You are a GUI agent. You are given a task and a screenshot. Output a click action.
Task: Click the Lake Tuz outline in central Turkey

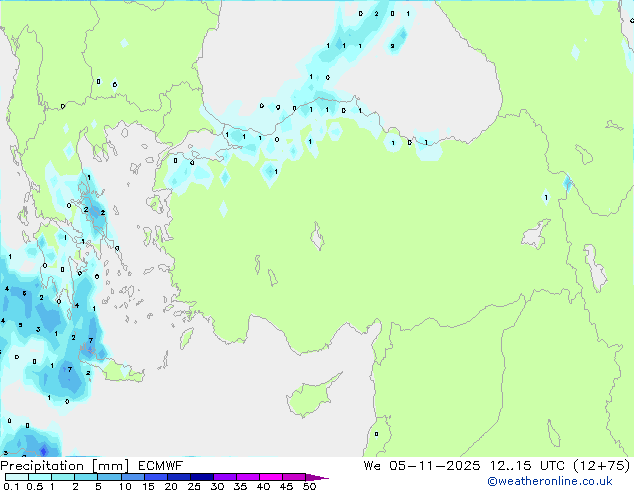click(317, 237)
